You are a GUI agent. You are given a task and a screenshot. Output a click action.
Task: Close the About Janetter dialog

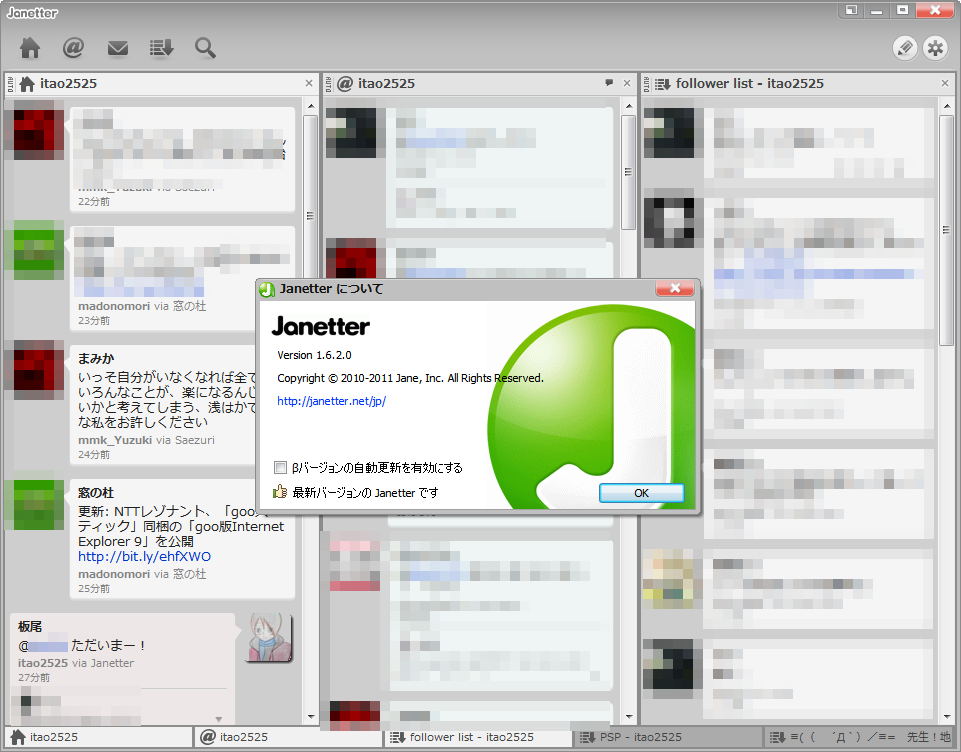[x=675, y=288]
